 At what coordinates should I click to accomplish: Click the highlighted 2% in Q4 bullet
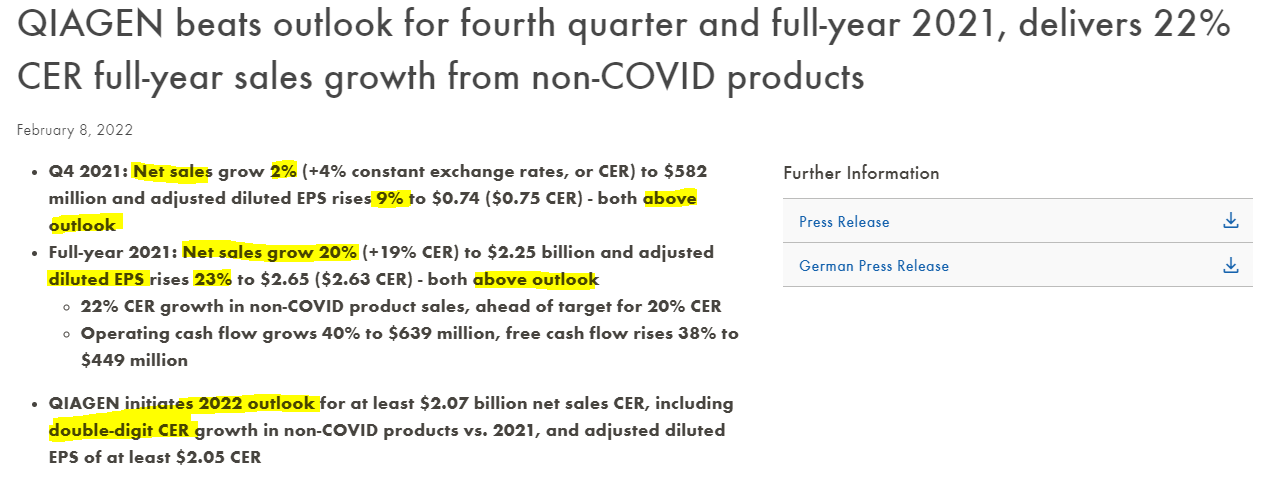(284, 172)
